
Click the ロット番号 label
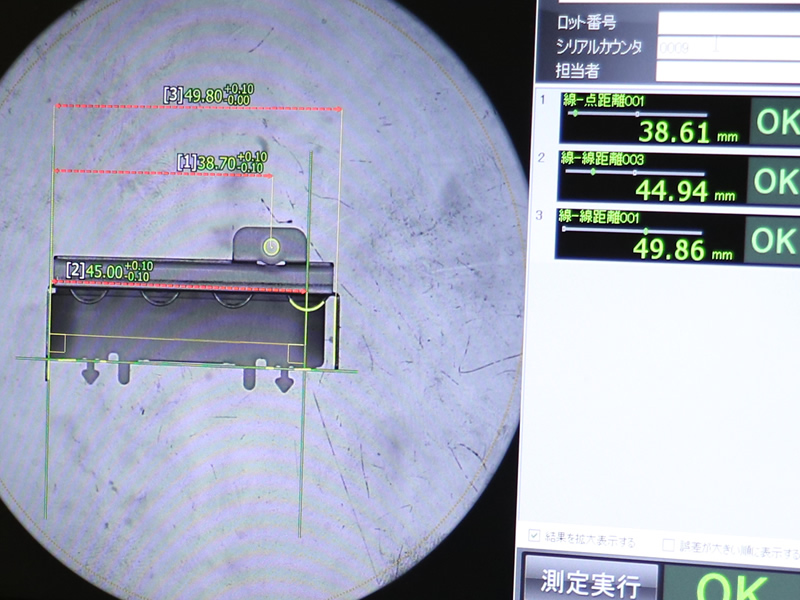(586, 23)
